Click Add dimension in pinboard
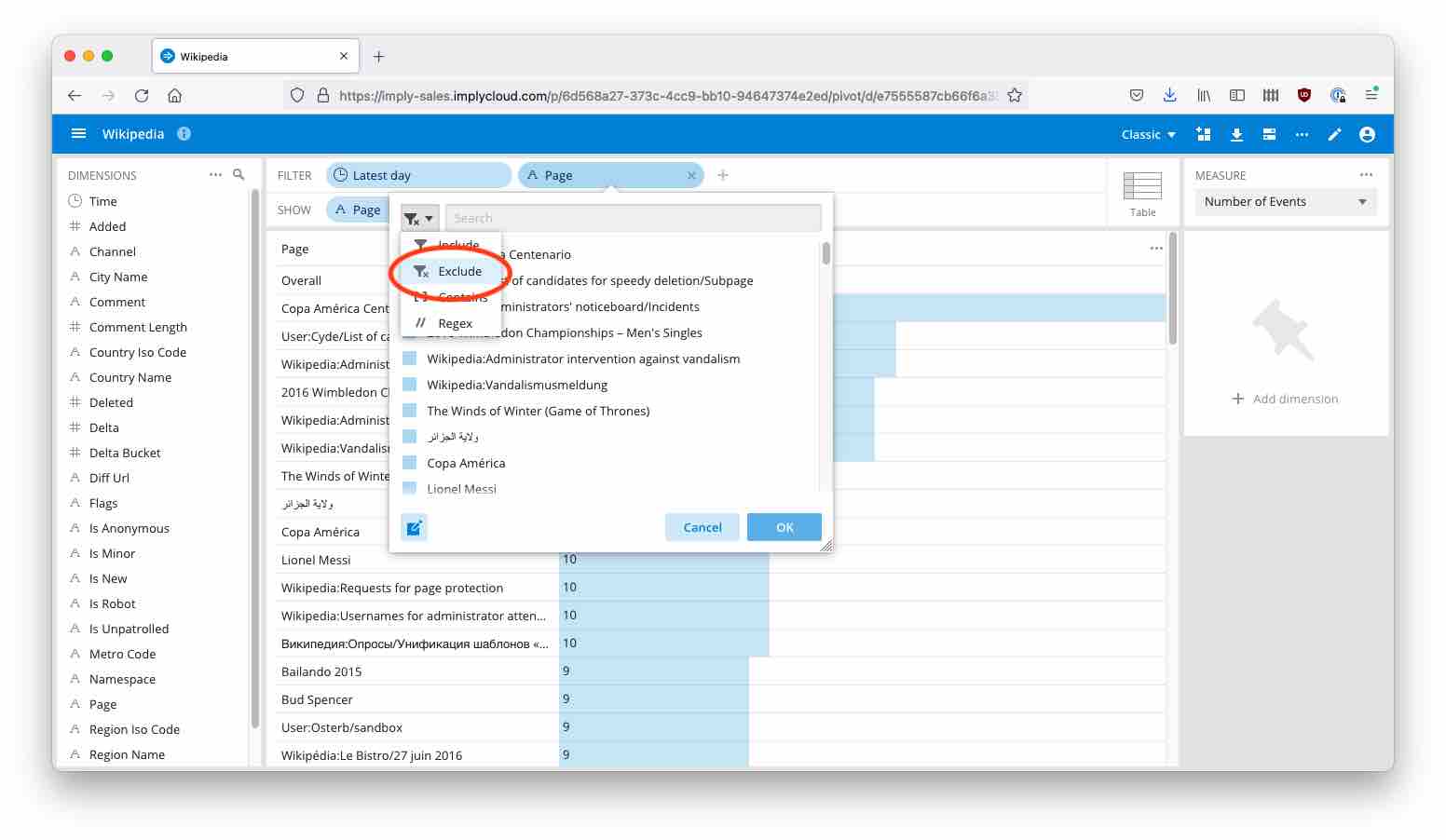 [x=1285, y=399]
